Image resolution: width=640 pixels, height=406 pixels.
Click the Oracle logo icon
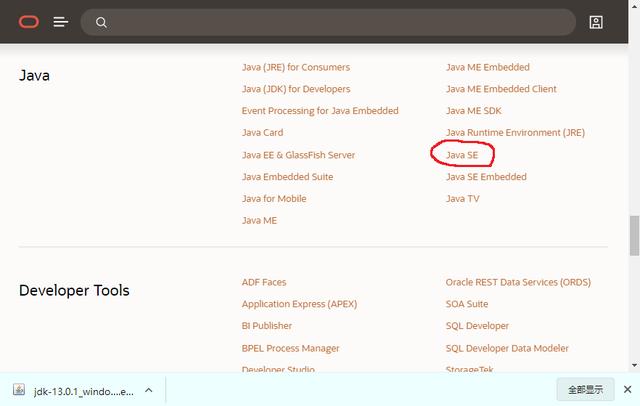click(29, 22)
